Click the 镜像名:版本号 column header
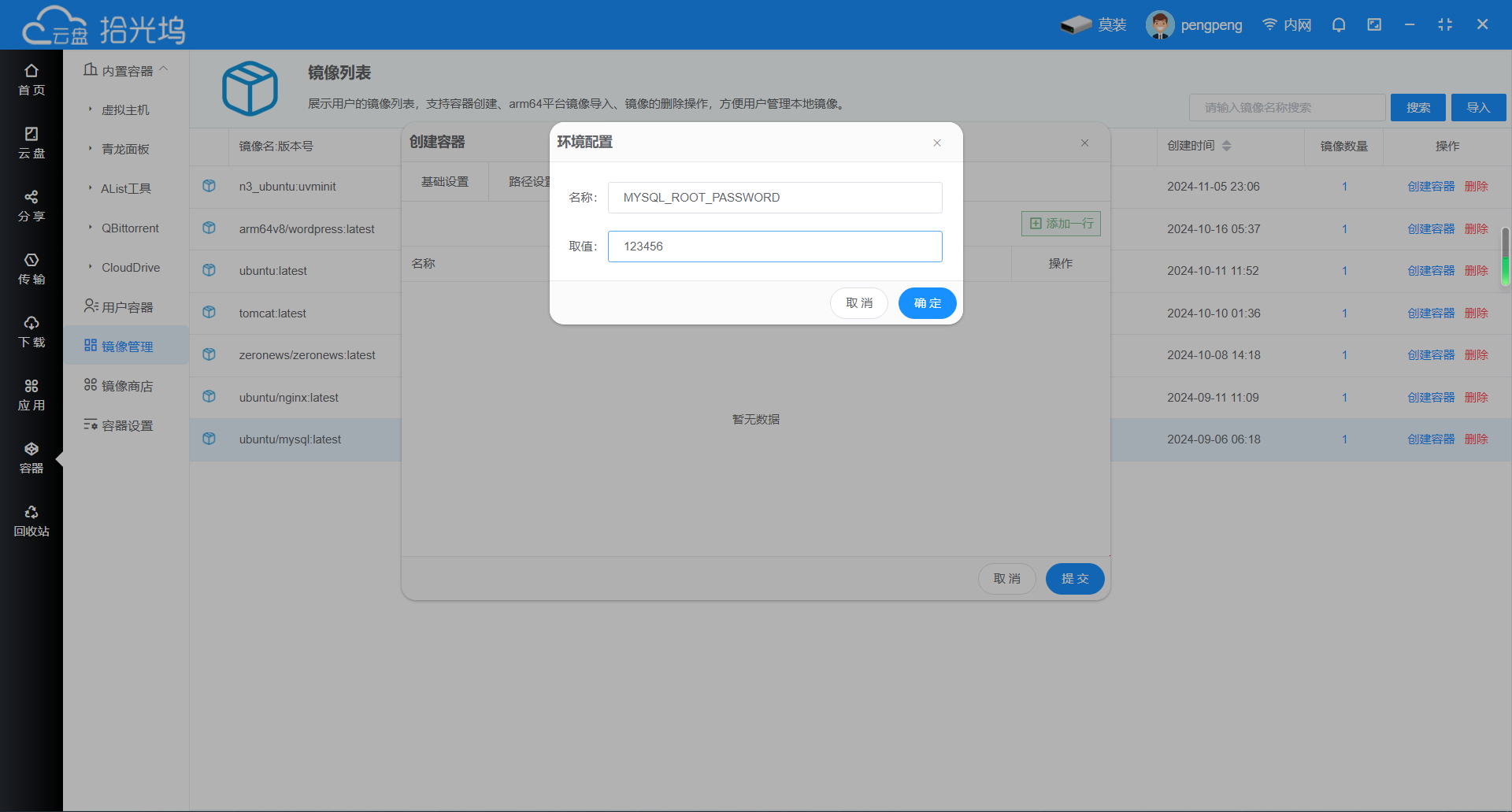 point(276,146)
